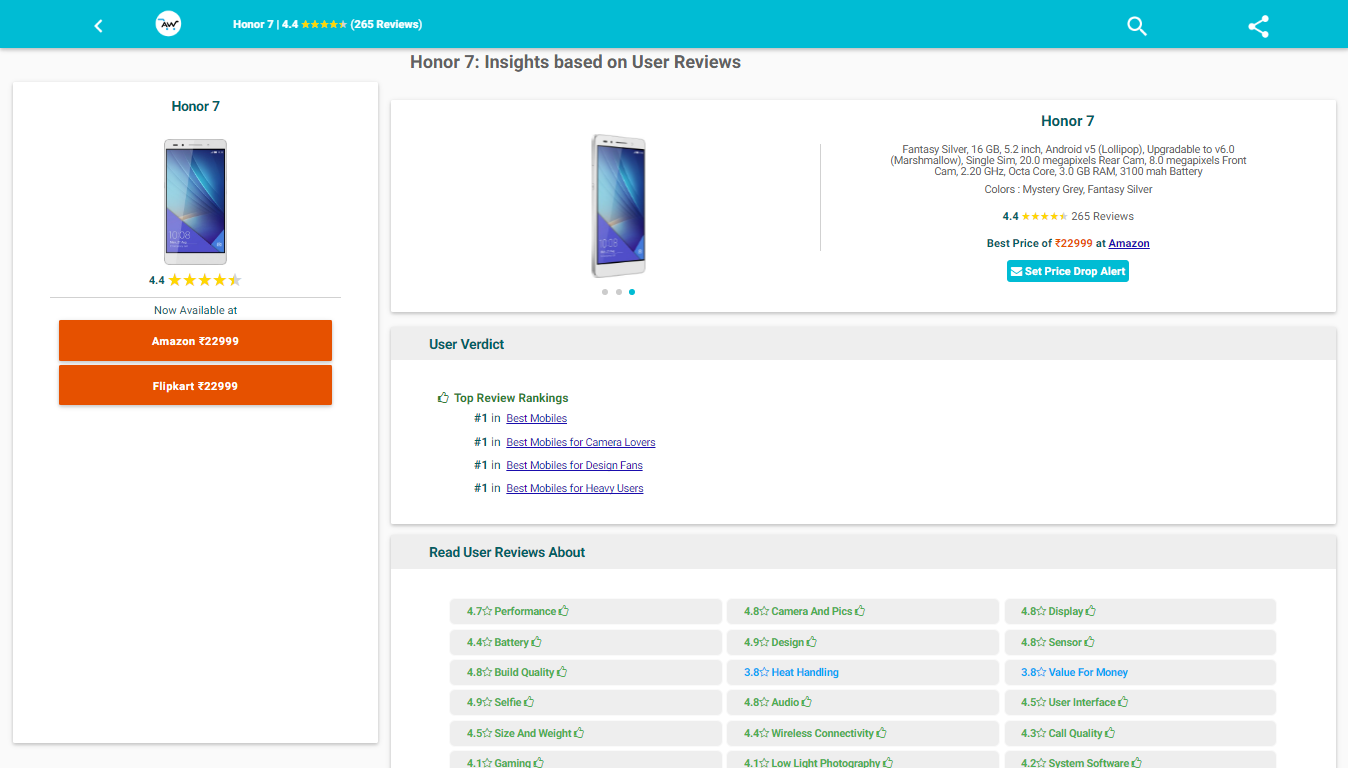Click the thumbs-up icon beside Display
1348x768 pixels.
point(1091,611)
